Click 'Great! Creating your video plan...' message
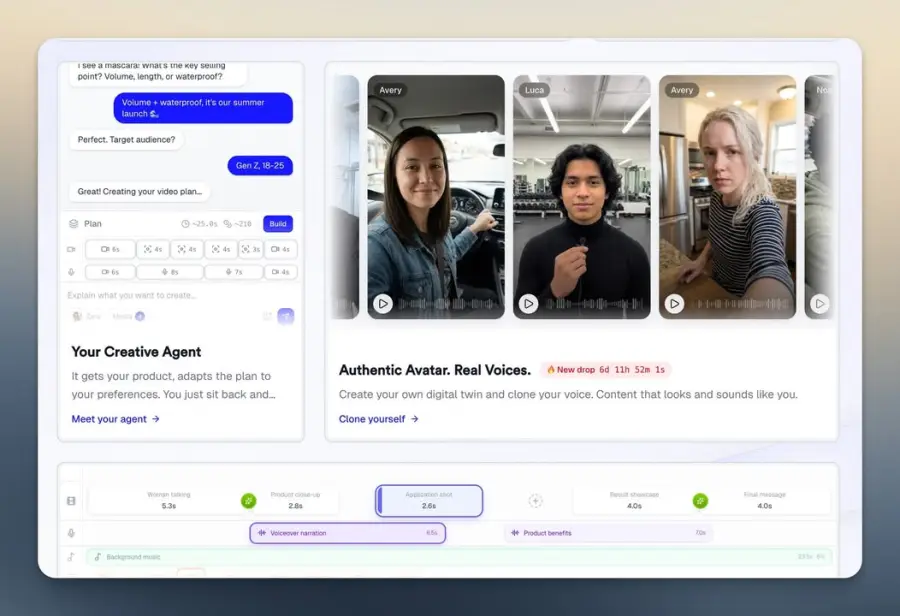The height and width of the screenshot is (616, 900). click(139, 191)
